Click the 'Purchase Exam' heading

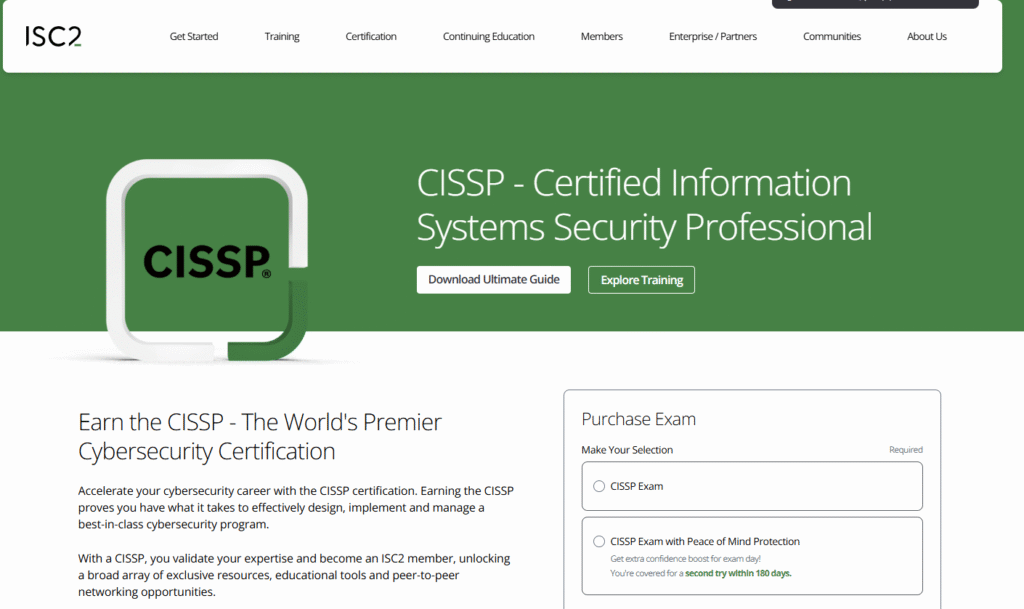click(639, 419)
